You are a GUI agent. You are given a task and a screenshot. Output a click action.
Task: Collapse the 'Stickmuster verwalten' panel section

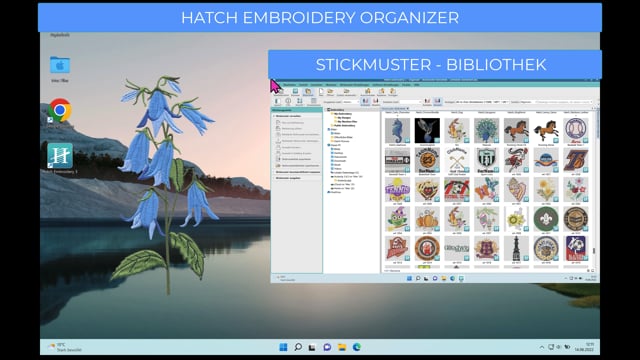[297, 116]
